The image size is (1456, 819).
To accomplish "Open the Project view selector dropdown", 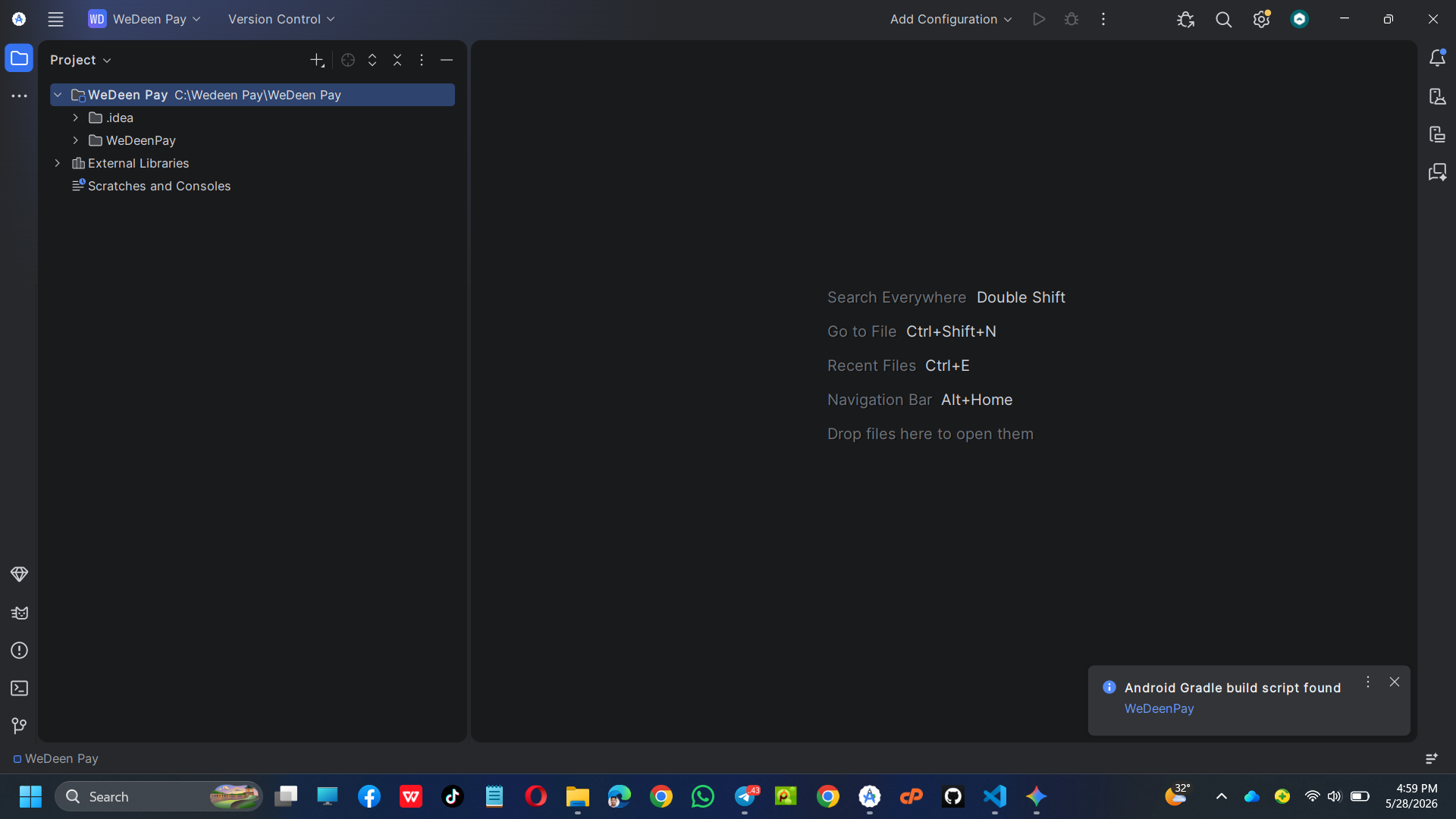I will (80, 60).
